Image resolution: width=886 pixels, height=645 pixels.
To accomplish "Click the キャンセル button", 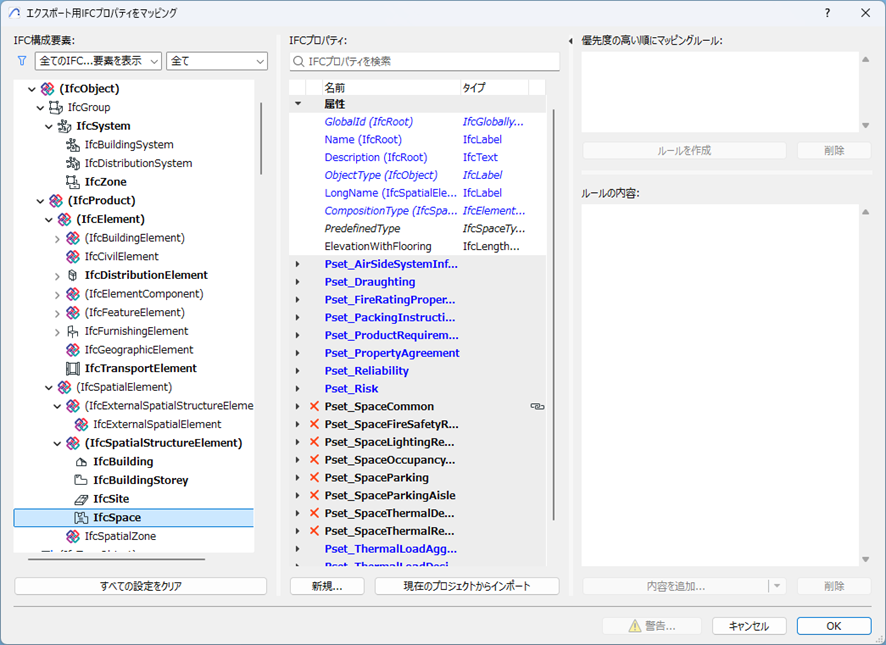I will point(749,626).
